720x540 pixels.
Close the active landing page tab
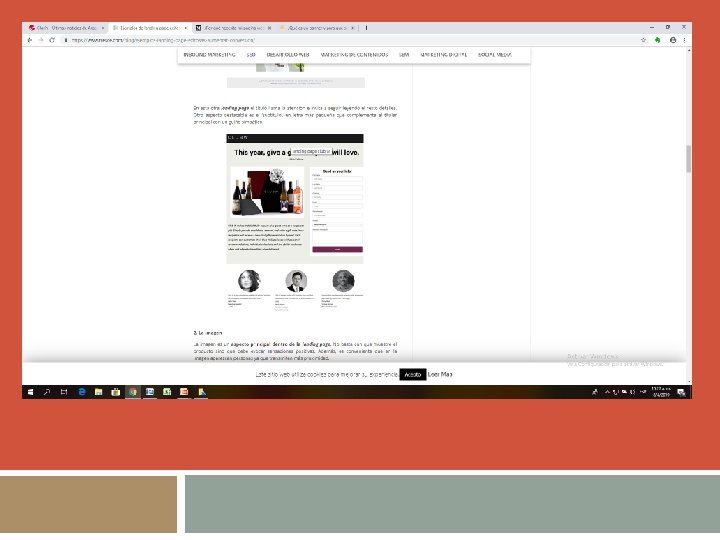186,28
